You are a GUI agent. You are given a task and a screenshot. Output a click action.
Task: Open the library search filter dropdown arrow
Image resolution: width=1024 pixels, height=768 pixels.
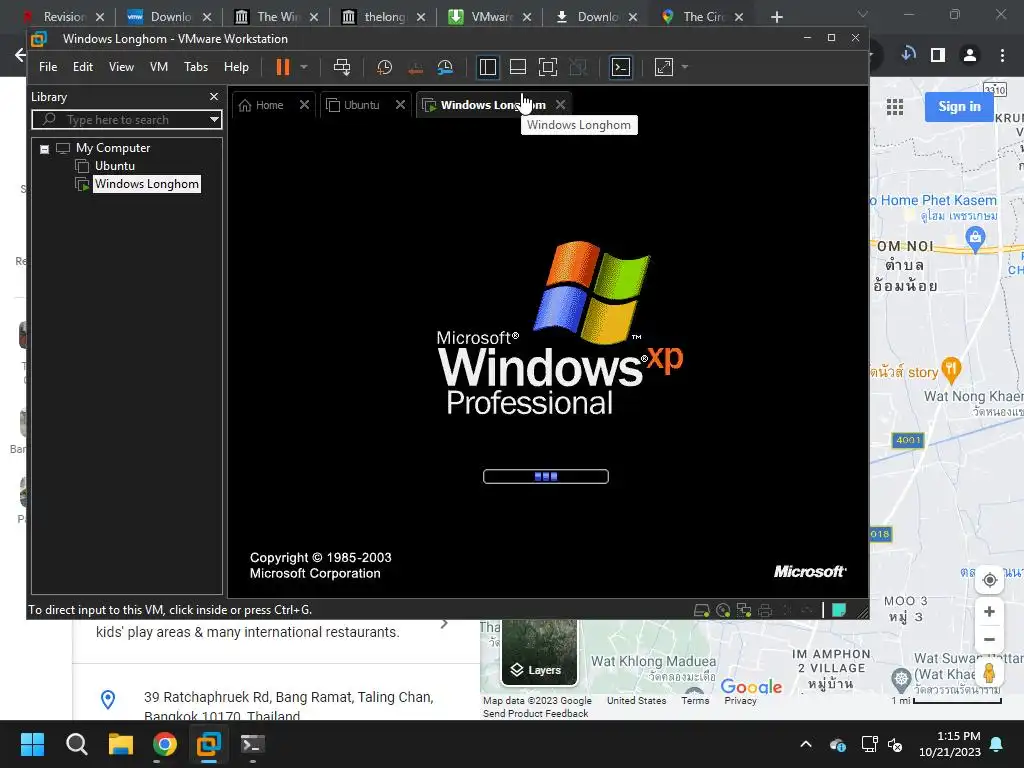214,120
